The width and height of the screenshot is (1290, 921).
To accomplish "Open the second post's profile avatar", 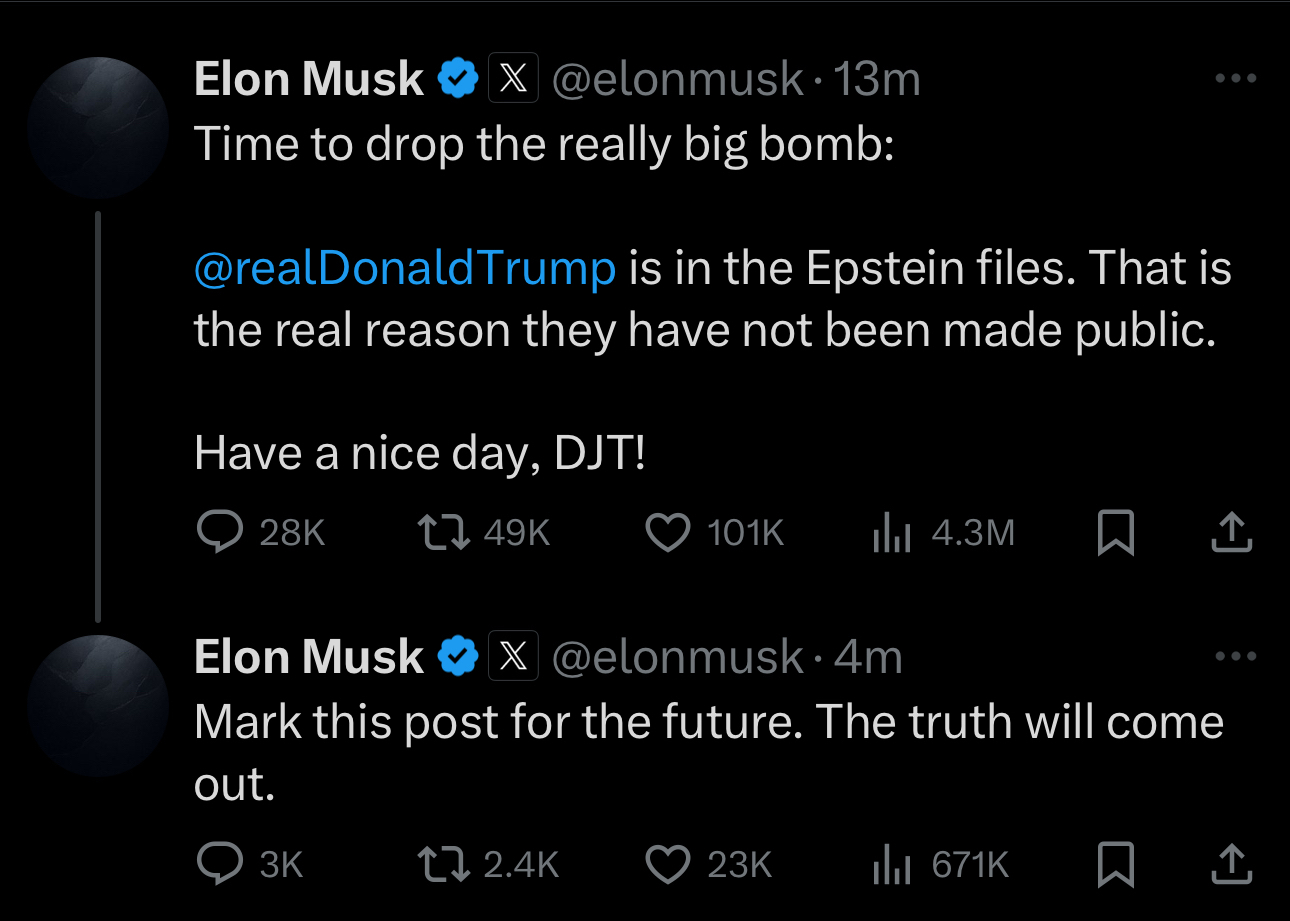I will [x=98, y=705].
